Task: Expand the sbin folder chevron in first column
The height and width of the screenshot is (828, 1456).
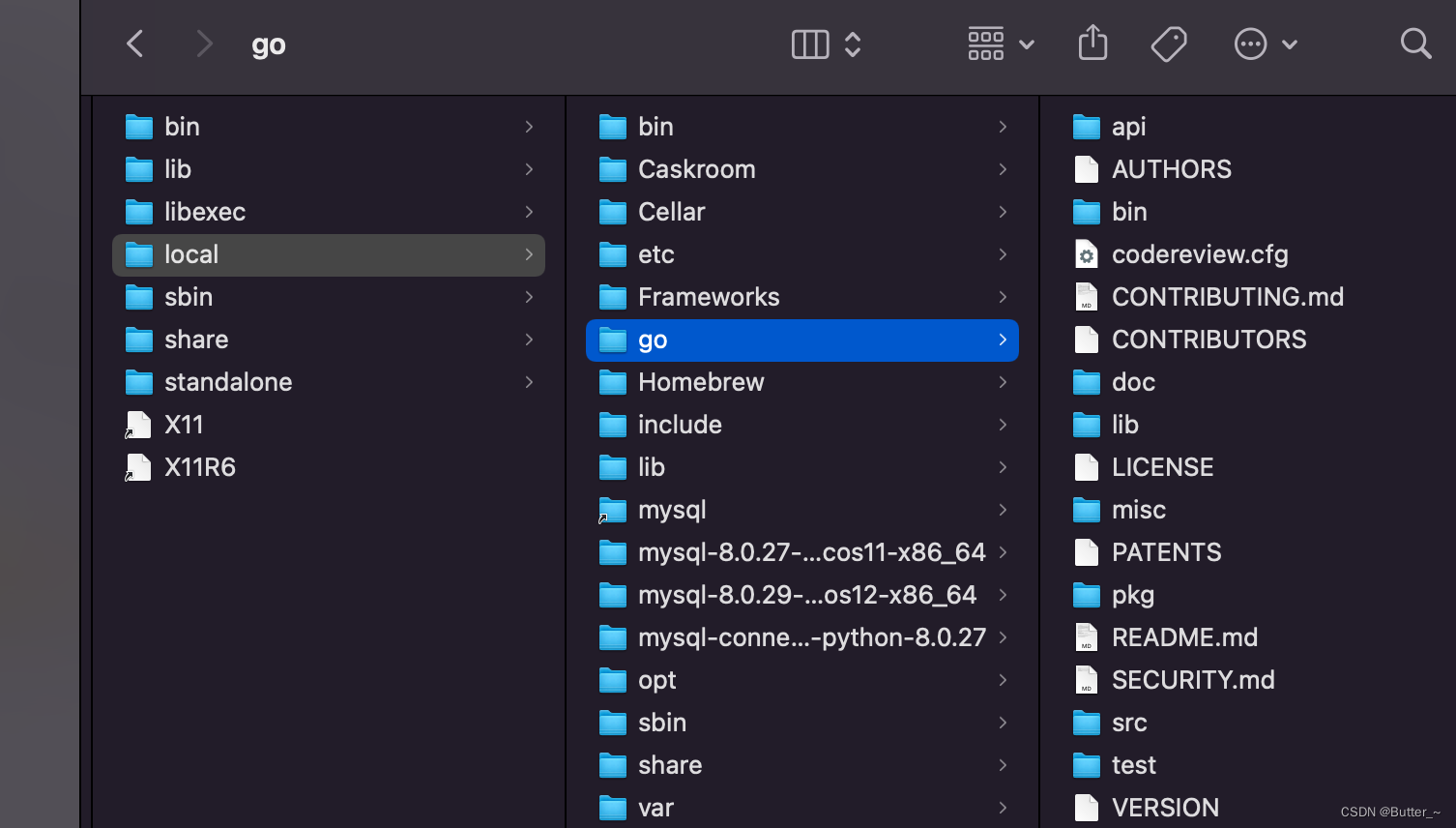Action: coord(529,297)
